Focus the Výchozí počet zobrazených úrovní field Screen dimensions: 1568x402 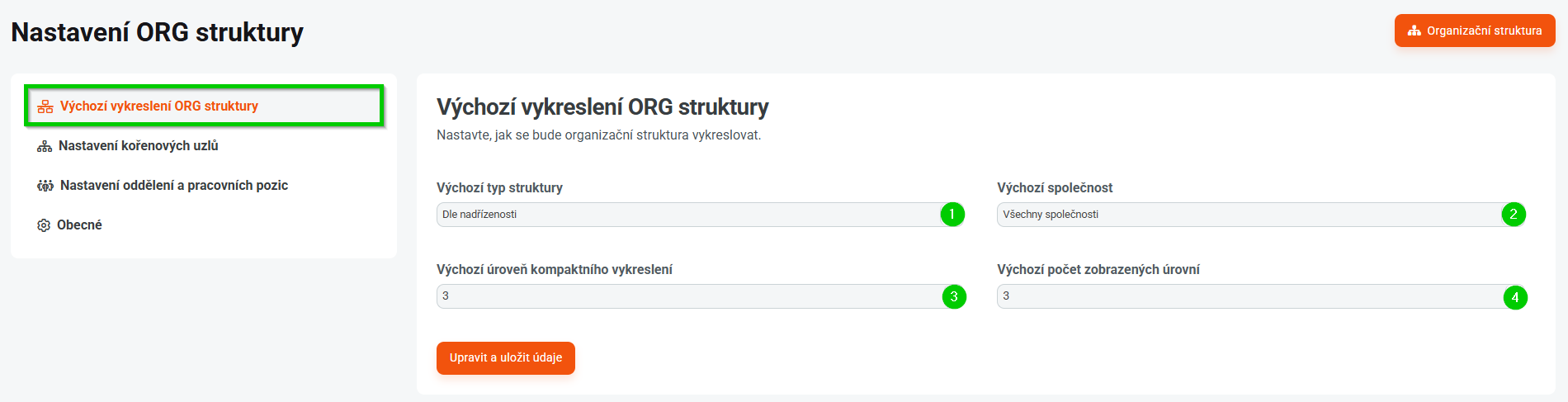(1246, 296)
